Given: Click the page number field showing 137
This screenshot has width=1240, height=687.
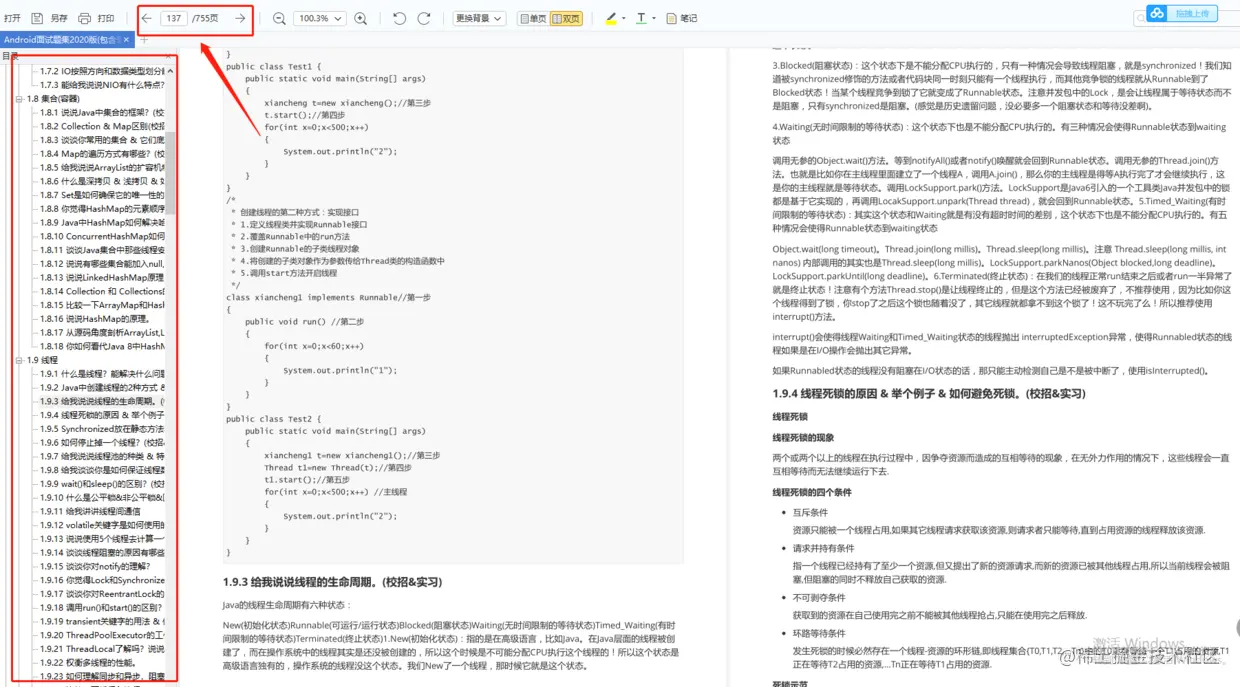Looking at the screenshot, I should point(174,18).
